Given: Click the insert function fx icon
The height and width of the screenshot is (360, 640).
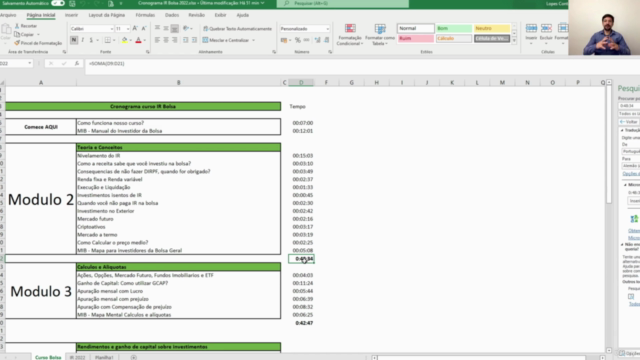Looking at the screenshot, I should point(76,64).
